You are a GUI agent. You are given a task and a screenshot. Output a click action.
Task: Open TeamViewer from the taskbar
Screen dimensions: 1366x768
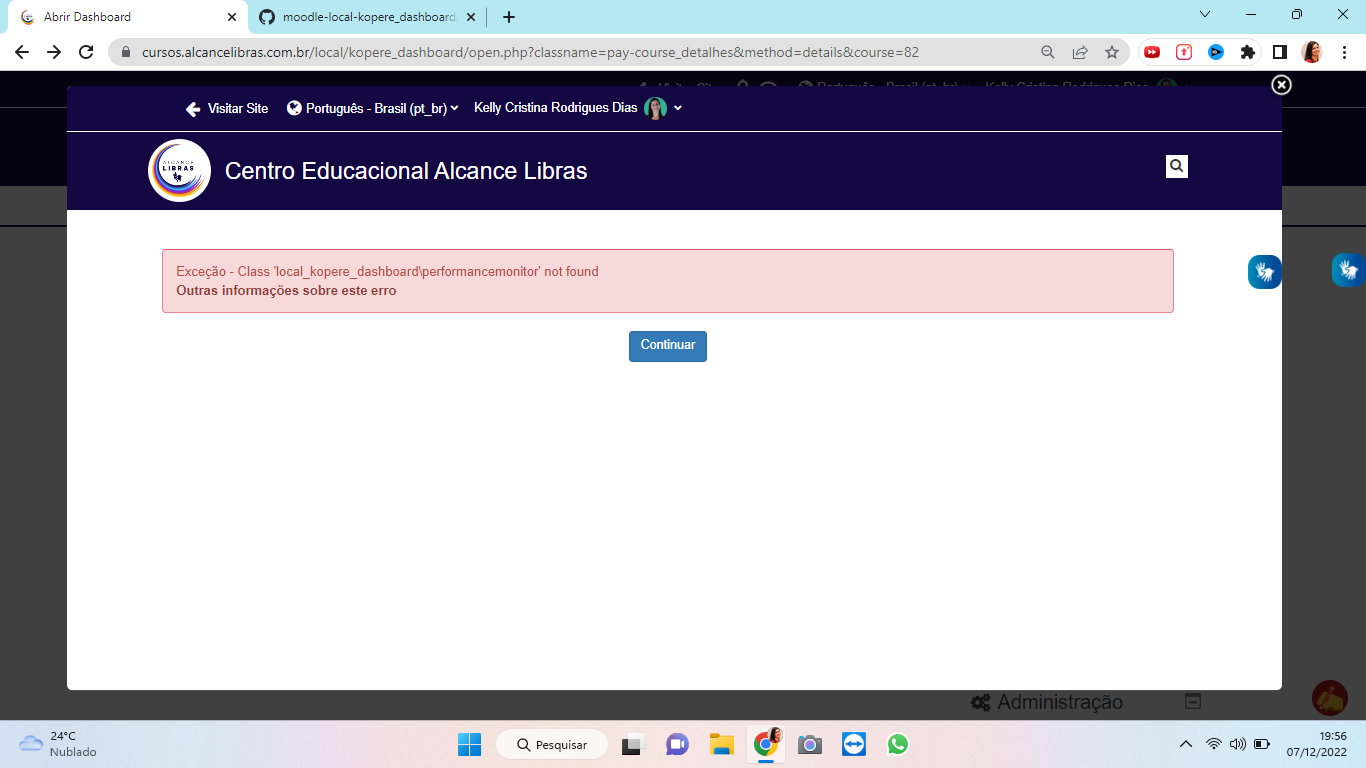(853, 744)
